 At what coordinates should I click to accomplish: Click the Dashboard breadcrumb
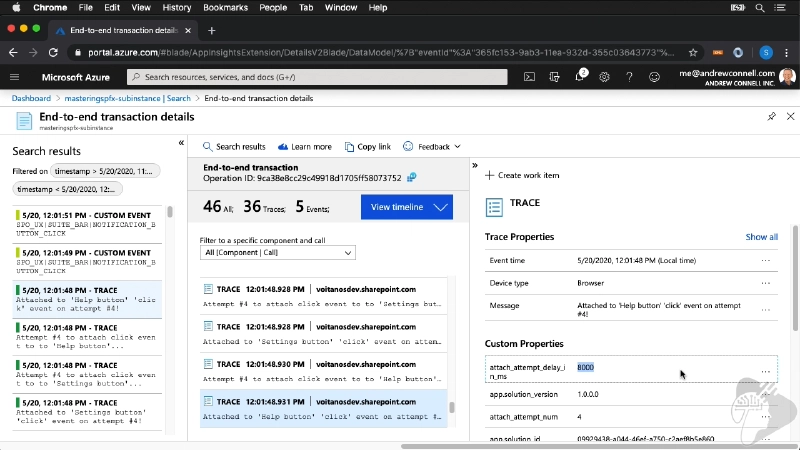click(31, 98)
